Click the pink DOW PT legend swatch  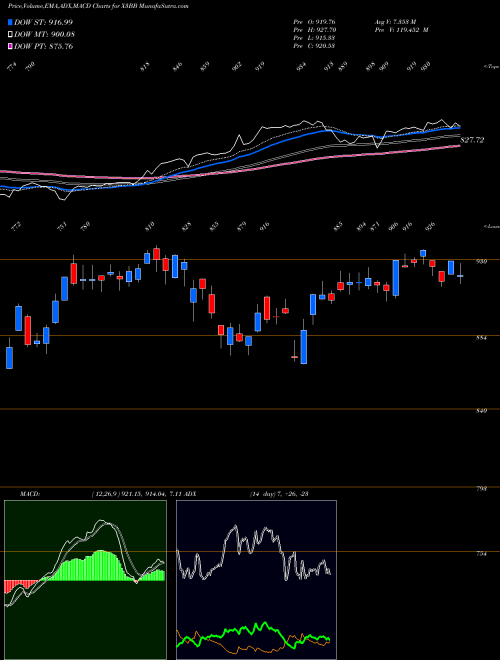click(11, 46)
